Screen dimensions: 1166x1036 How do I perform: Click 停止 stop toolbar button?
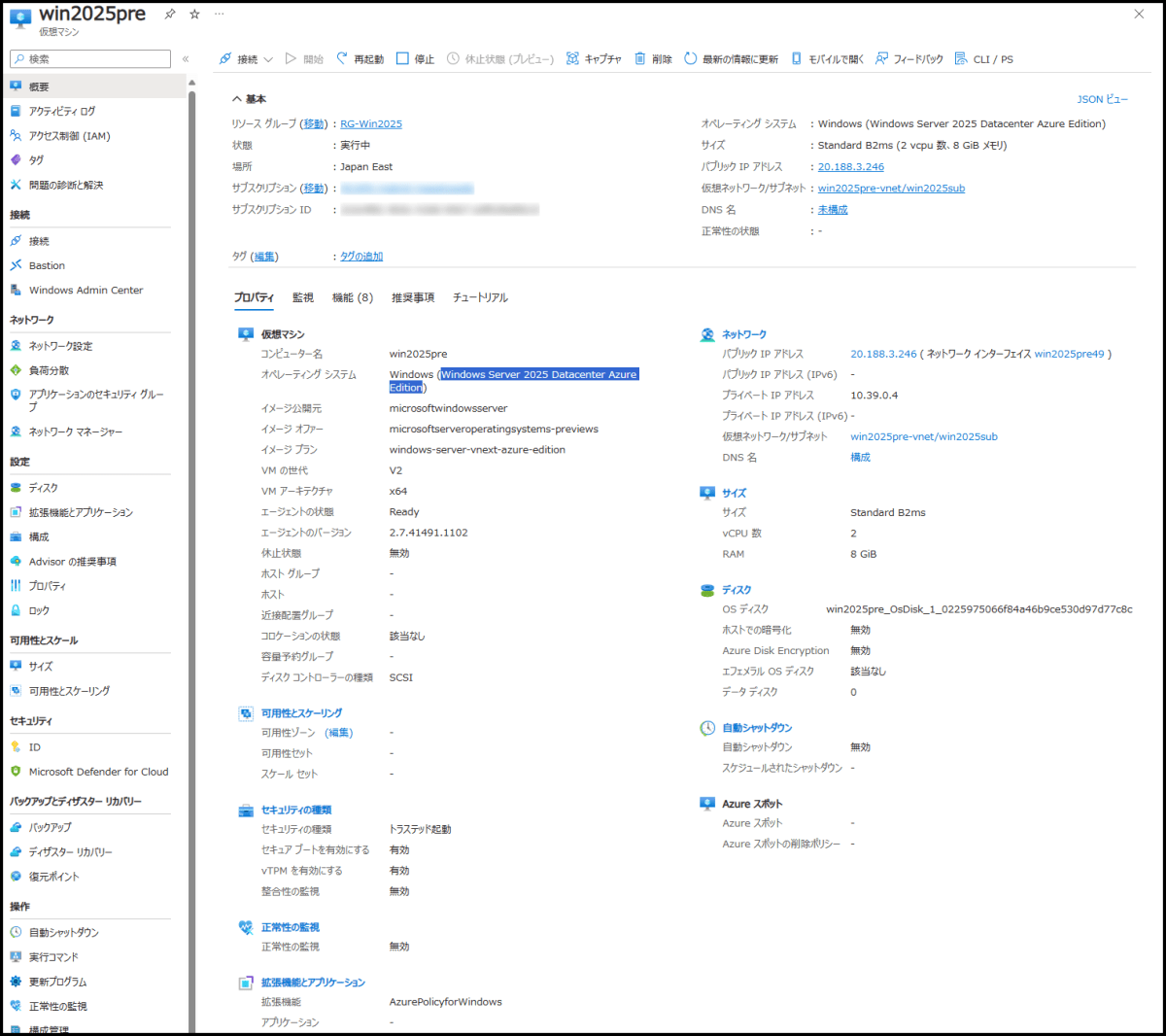point(415,59)
